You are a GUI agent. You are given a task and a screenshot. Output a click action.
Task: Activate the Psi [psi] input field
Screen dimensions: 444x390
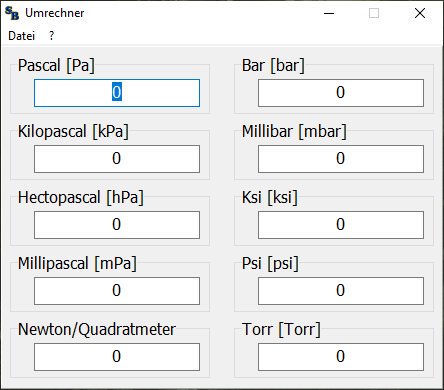[x=341, y=291]
